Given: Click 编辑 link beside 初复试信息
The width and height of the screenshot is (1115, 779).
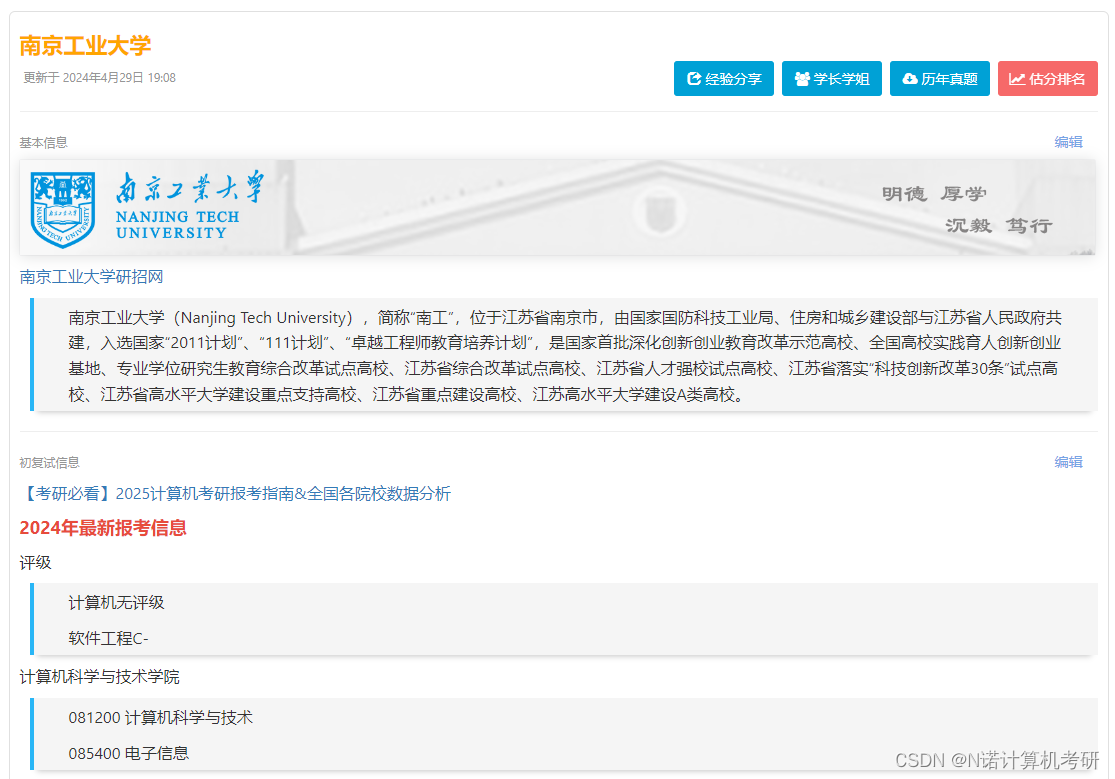Looking at the screenshot, I should (1068, 462).
